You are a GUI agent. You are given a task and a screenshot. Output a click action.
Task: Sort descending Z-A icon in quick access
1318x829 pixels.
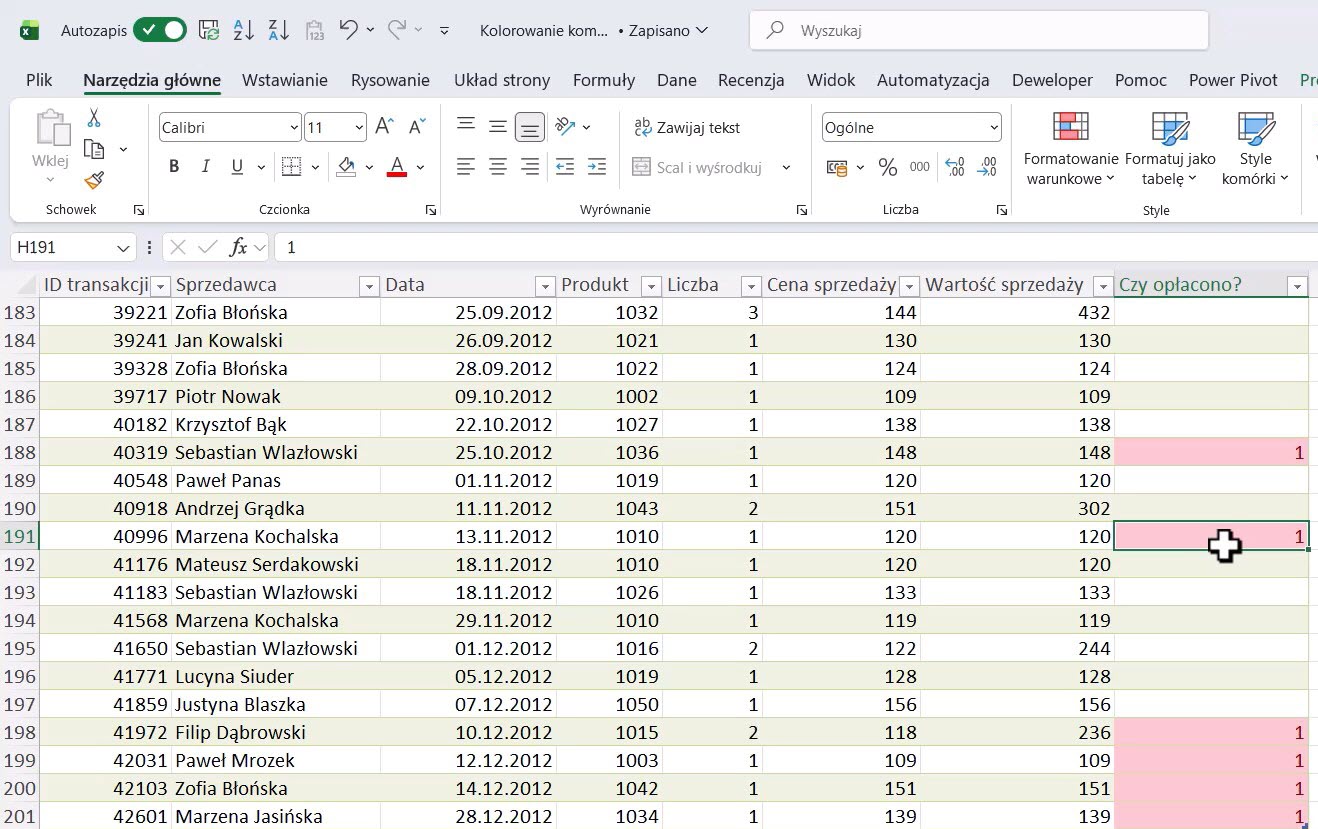[x=278, y=30]
